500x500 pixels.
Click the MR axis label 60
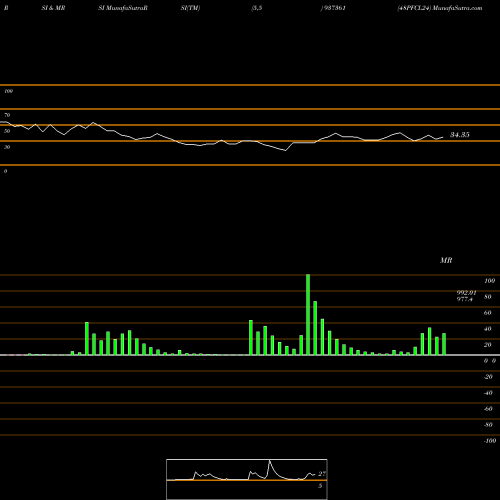point(487,313)
